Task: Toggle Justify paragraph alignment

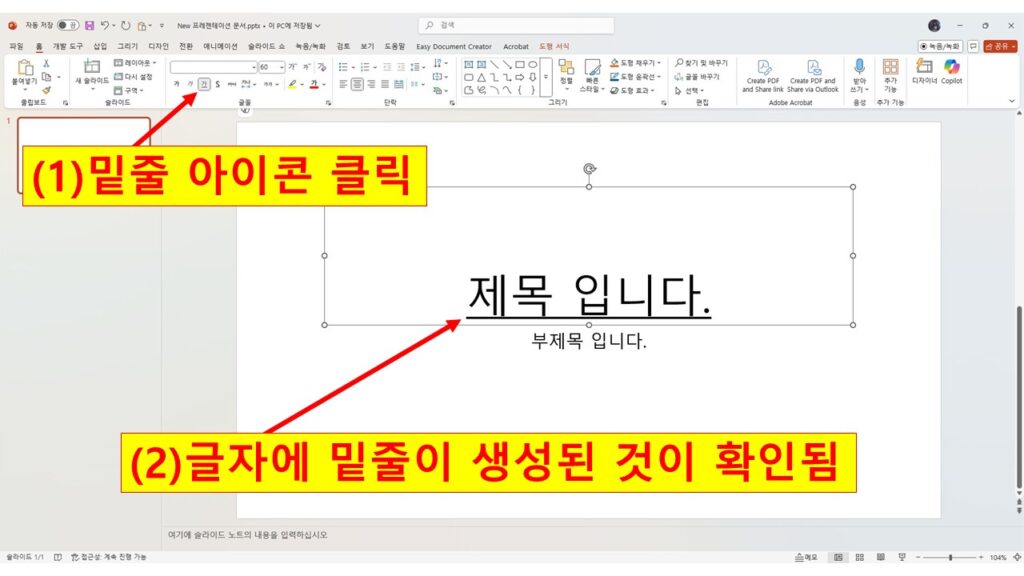Action: (385, 84)
